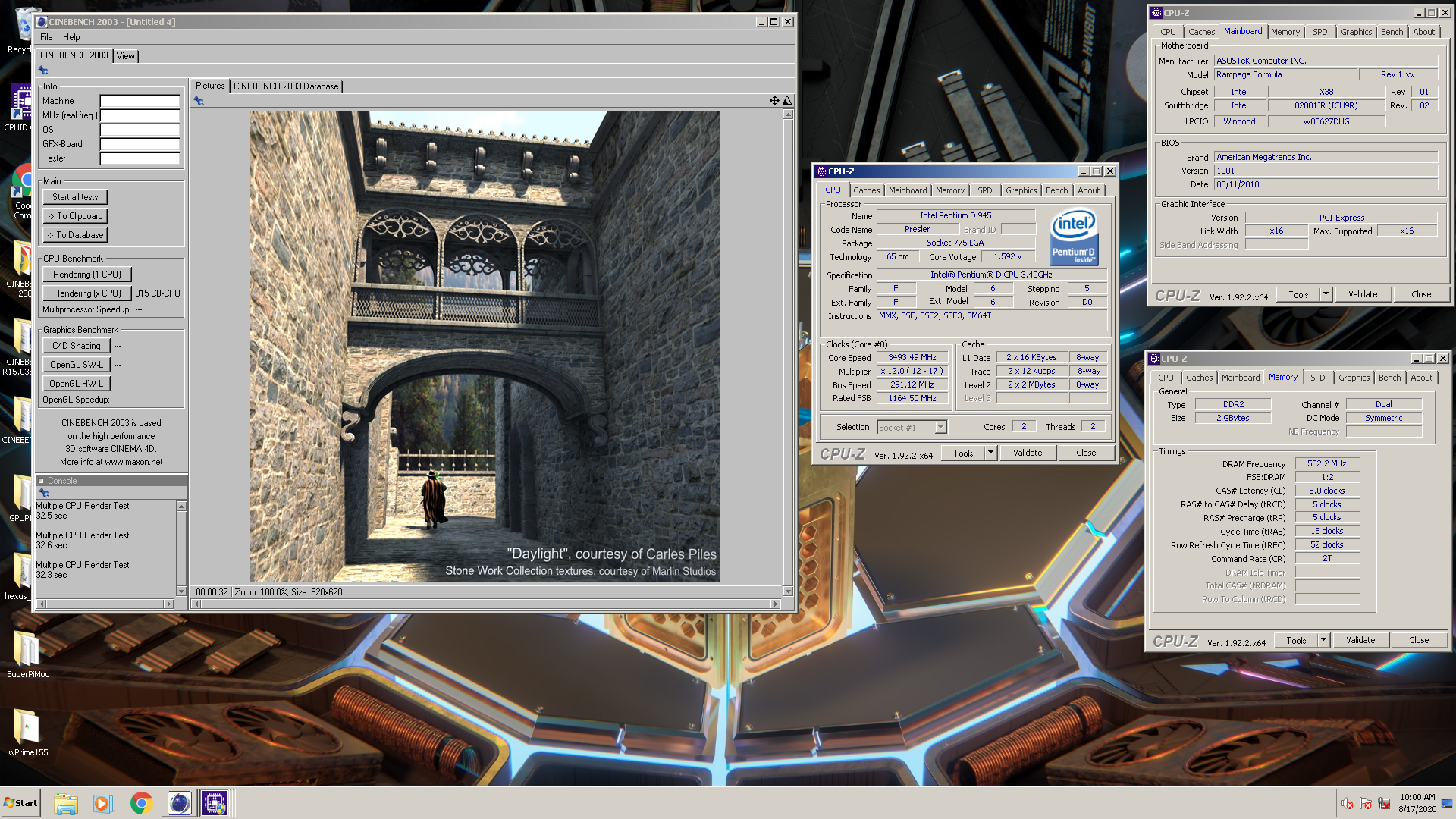Run the C4D Shading benchmark
The width and height of the screenshot is (1456, 819).
[x=77, y=346]
